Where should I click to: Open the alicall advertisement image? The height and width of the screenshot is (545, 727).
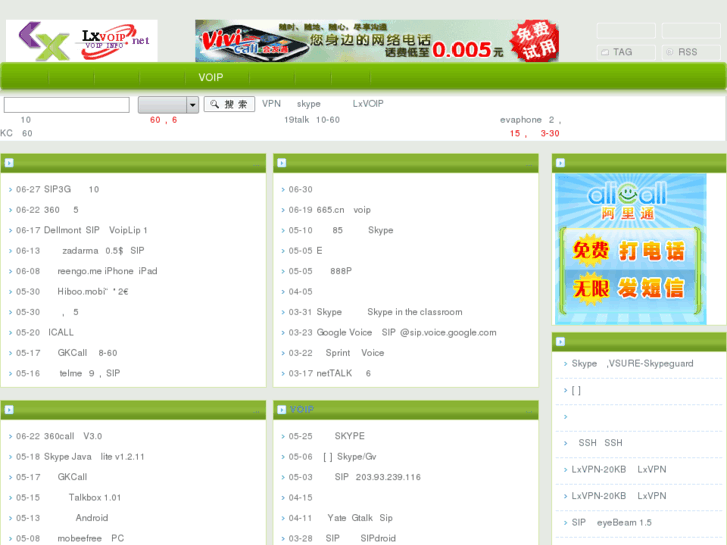(631, 249)
